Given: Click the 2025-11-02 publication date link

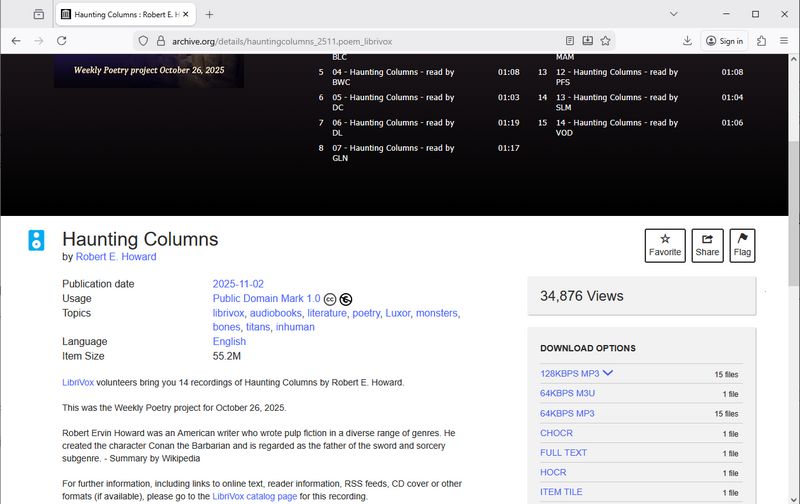Looking at the screenshot, I should coord(238,284).
